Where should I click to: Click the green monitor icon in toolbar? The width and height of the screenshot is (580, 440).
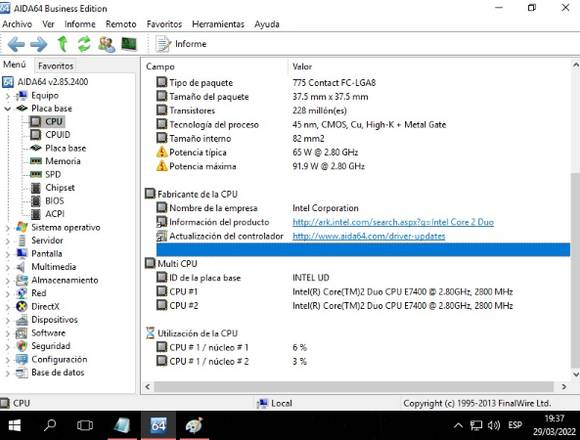[x=129, y=44]
